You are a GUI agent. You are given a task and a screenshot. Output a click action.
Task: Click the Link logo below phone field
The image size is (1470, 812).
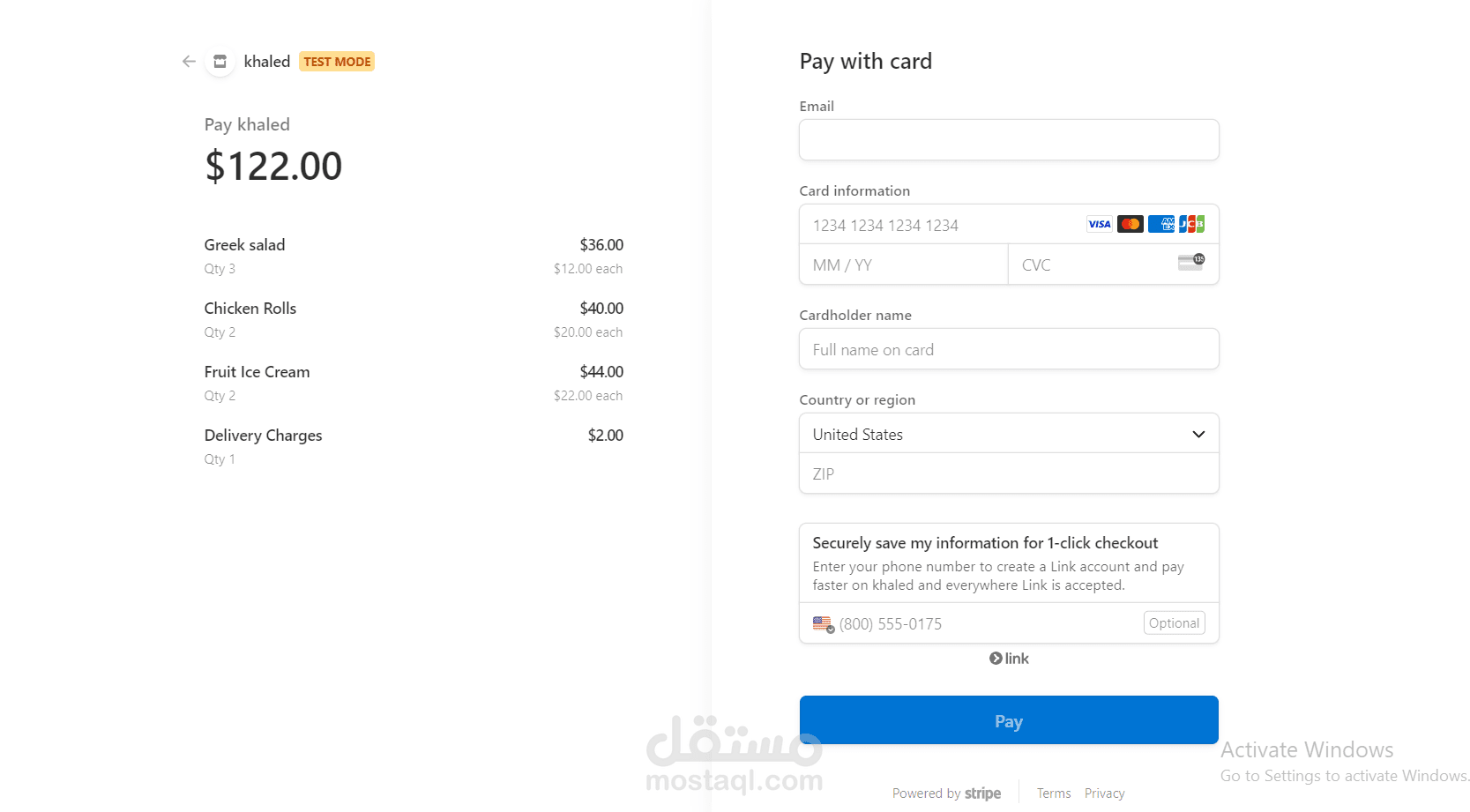(1009, 659)
